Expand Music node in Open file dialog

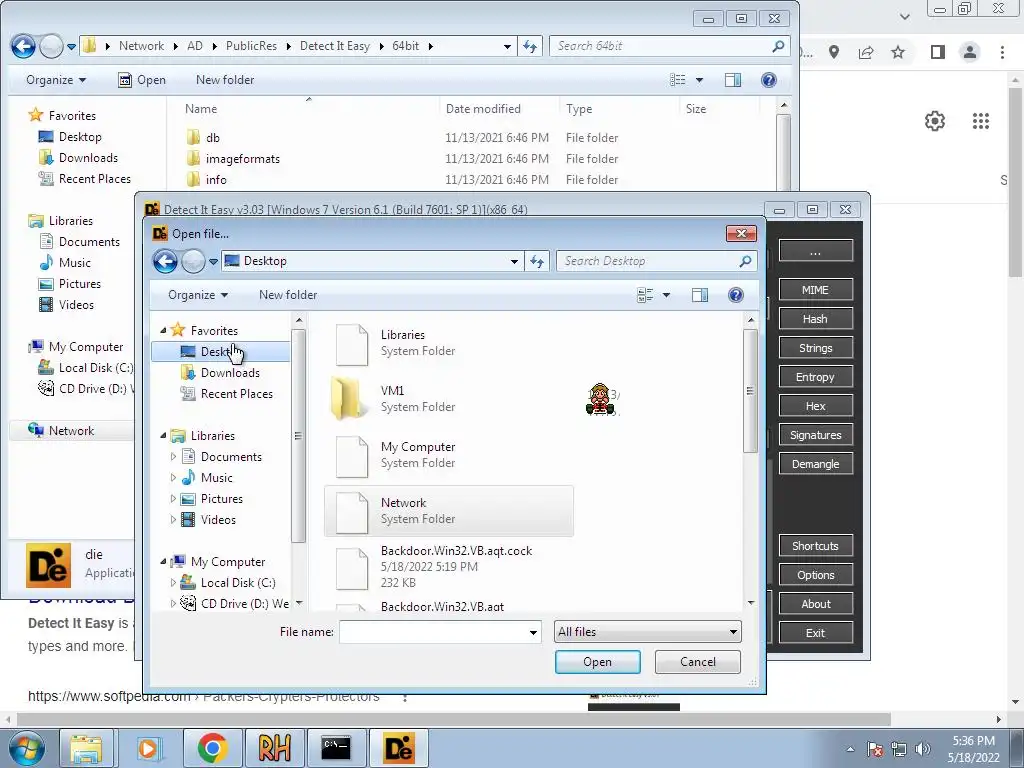pyautogui.click(x=173, y=477)
